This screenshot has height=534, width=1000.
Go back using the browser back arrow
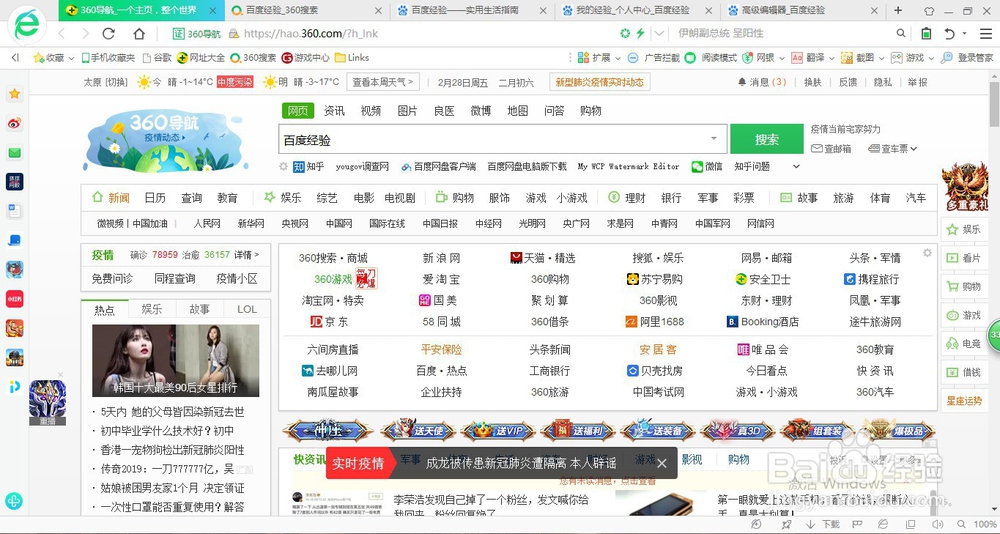tap(62, 34)
